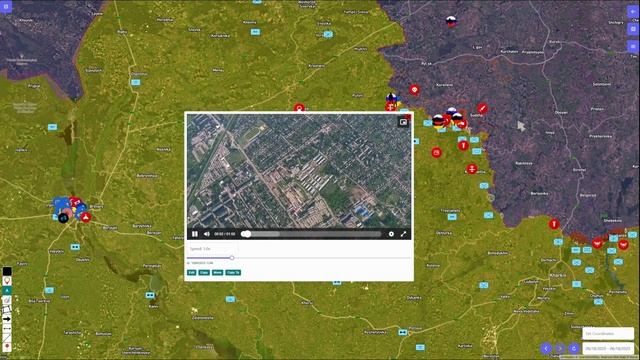Select the double-headed measure line tool

click(x=7, y=328)
